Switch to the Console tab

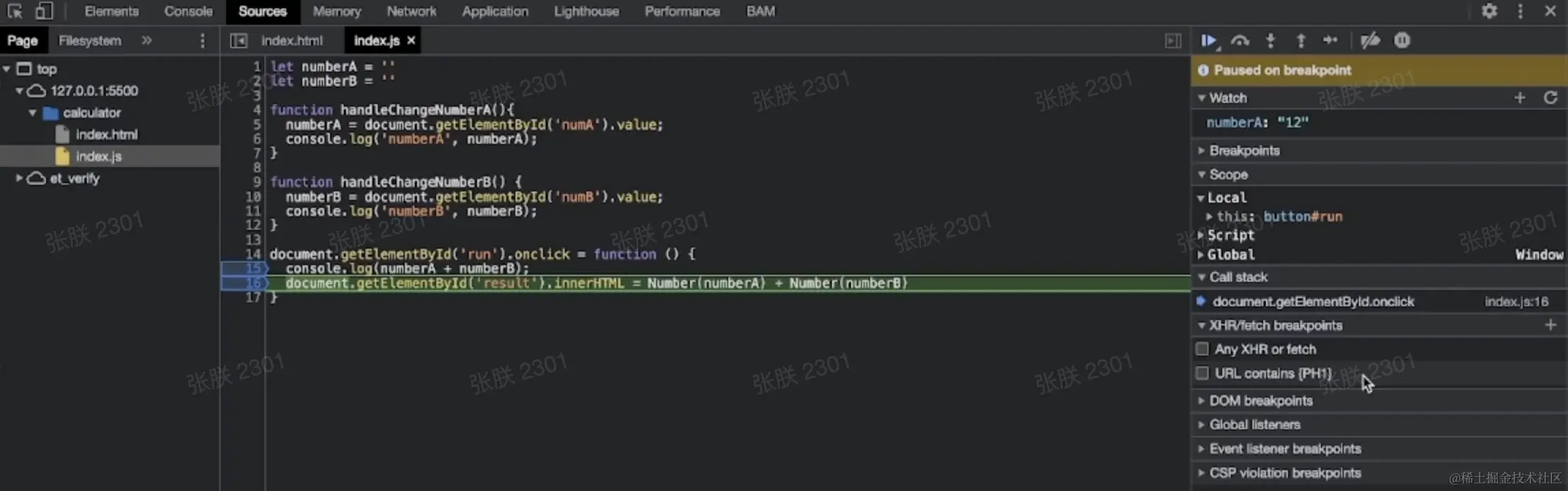[188, 11]
